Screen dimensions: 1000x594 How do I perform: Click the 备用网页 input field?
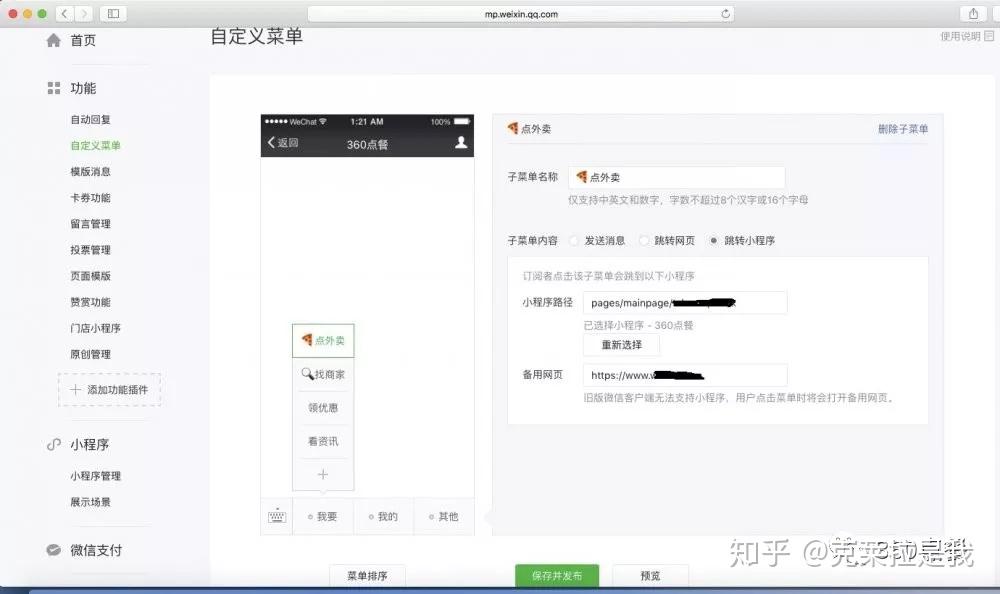coord(685,375)
